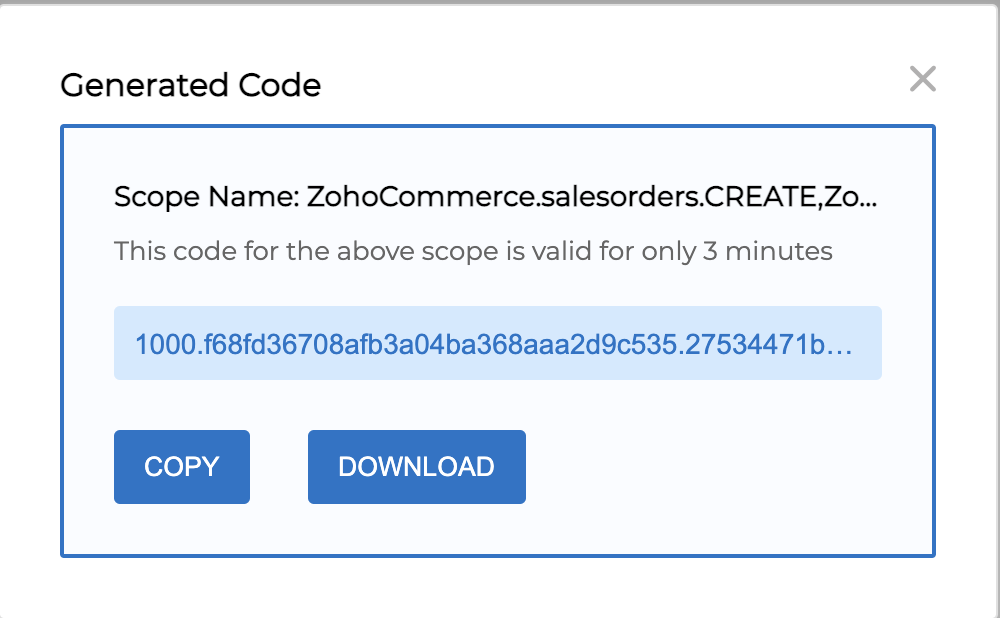Download the generated code file

click(416, 467)
